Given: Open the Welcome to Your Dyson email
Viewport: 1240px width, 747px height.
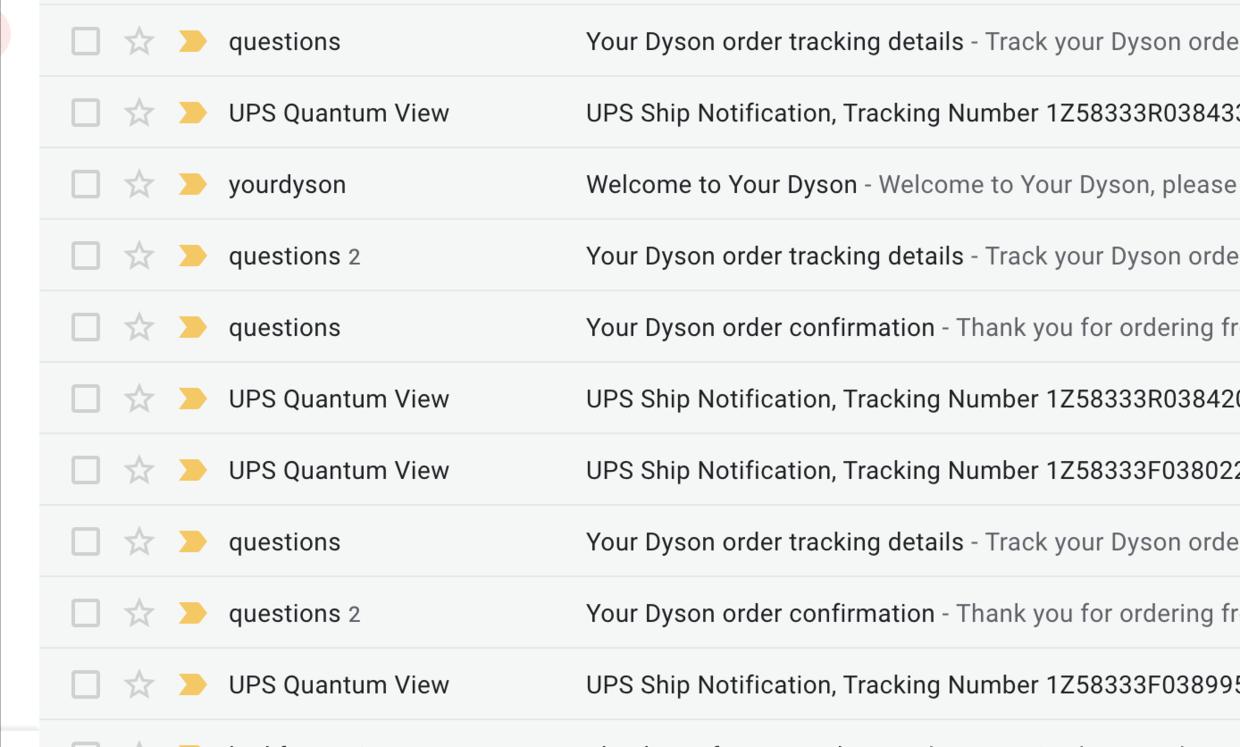Looking at the screenshot, I should pyautogui.click(x=721, y=185).
